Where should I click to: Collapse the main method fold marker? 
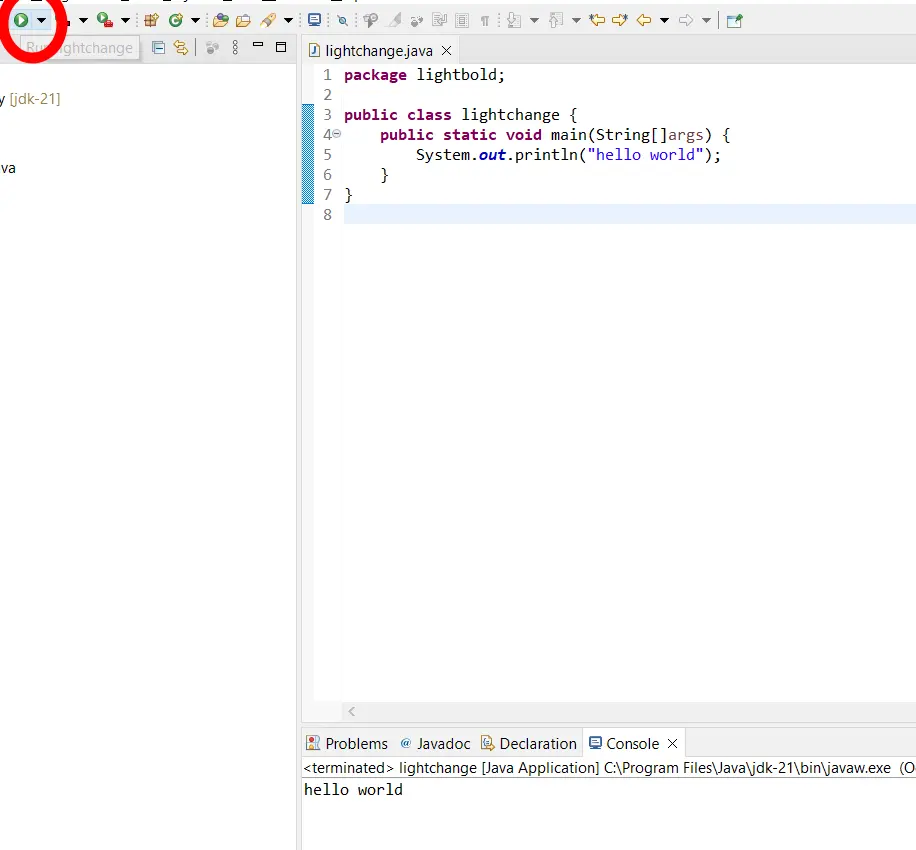click(x=336, y=134)
